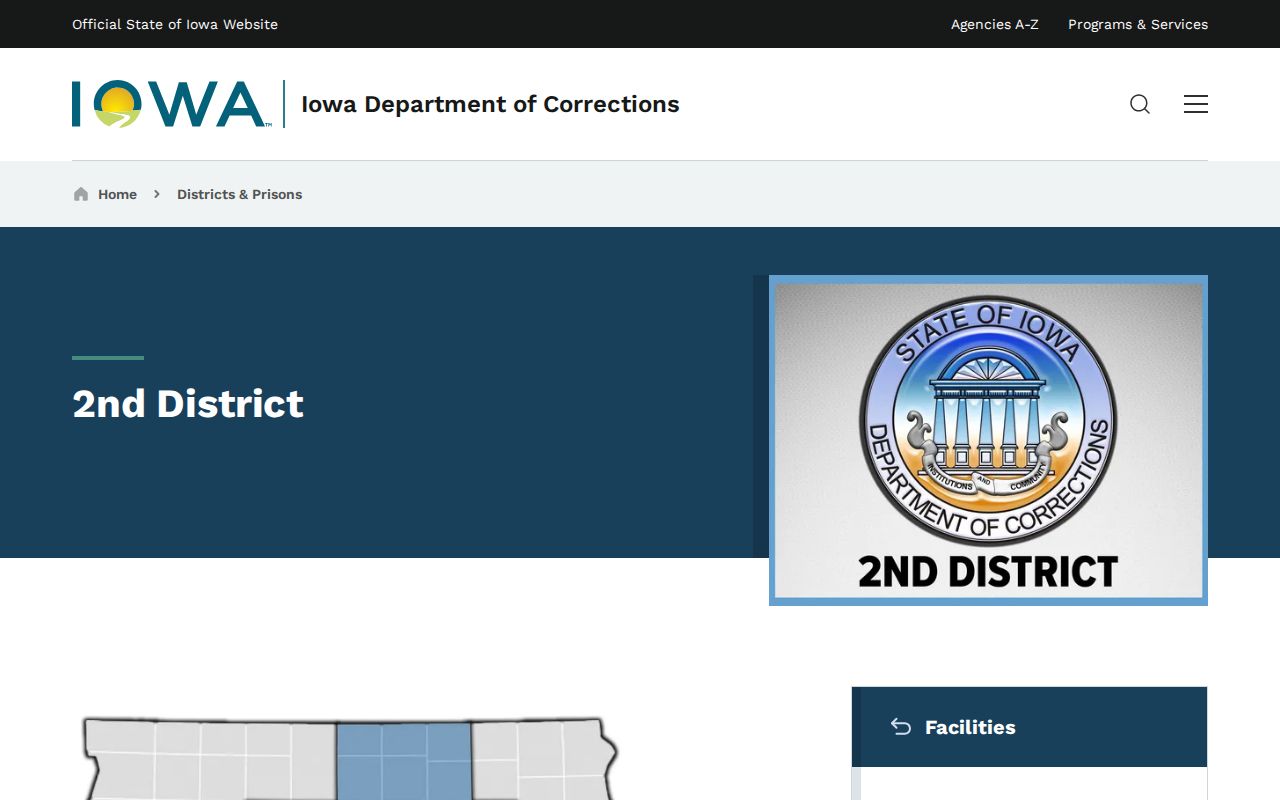Click the Home breadcrumb house icon

pyautogui.click(x=81, y=194)
